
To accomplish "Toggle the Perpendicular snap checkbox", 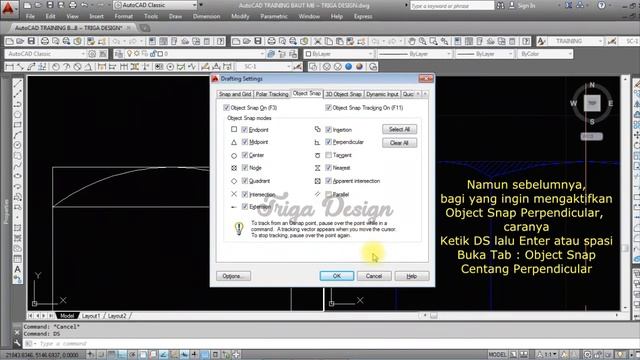I will (329, 142).
